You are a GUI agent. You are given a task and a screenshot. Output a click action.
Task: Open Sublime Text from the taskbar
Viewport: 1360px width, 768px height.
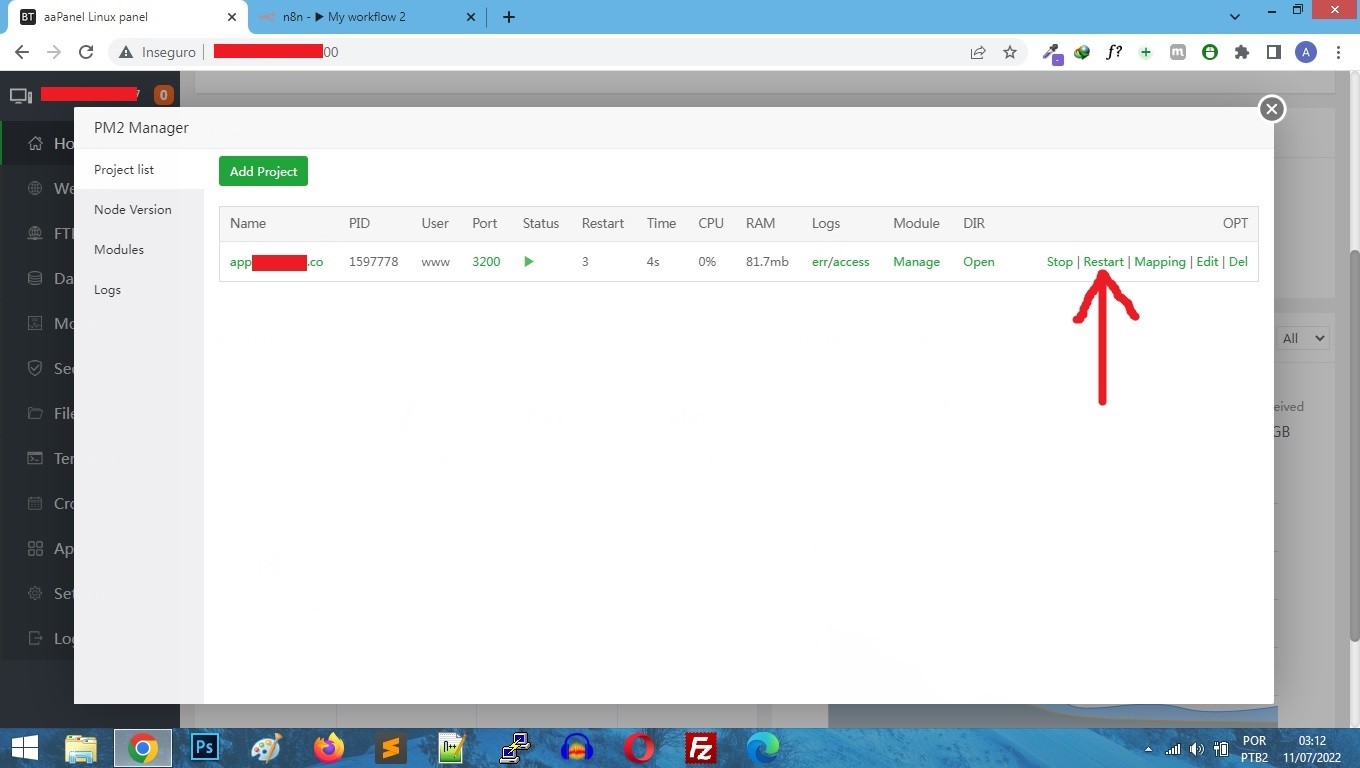click(391, 747)
